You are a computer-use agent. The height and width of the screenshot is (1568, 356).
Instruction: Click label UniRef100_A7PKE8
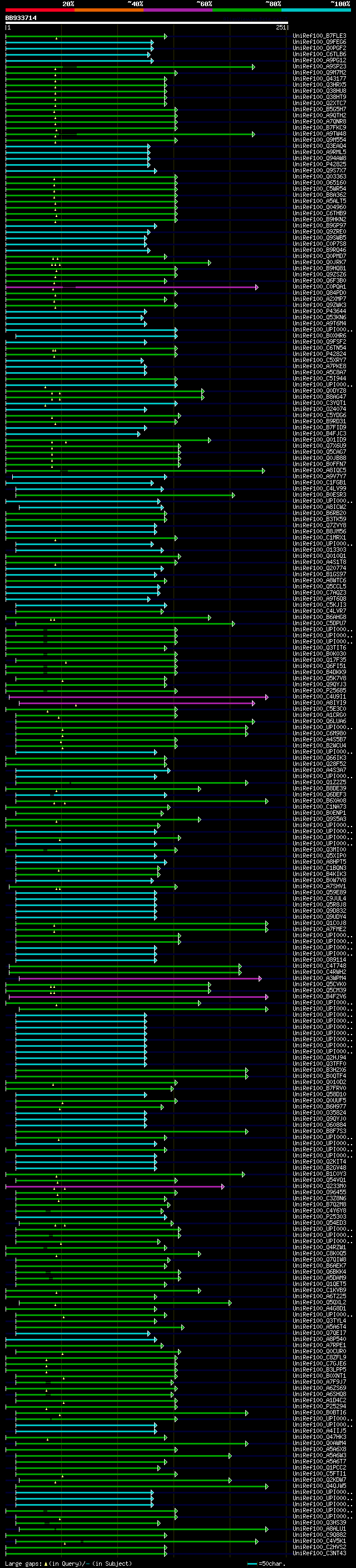[x=319, y=367]
